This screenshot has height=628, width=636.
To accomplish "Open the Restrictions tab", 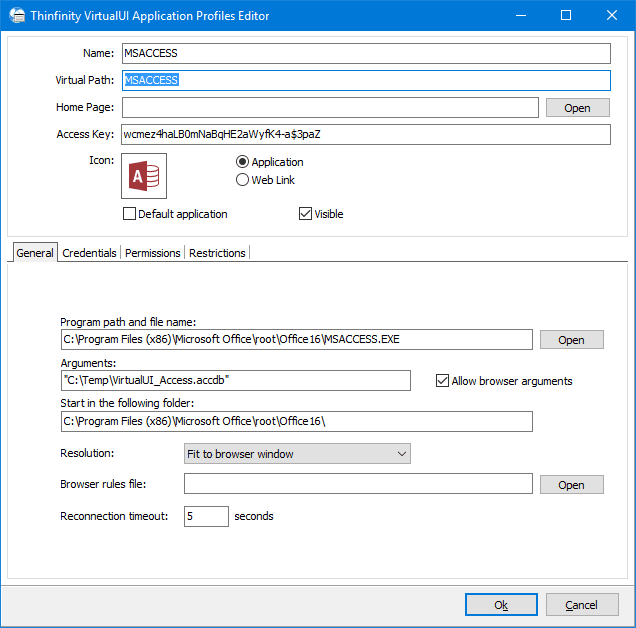I will point(217,253).
